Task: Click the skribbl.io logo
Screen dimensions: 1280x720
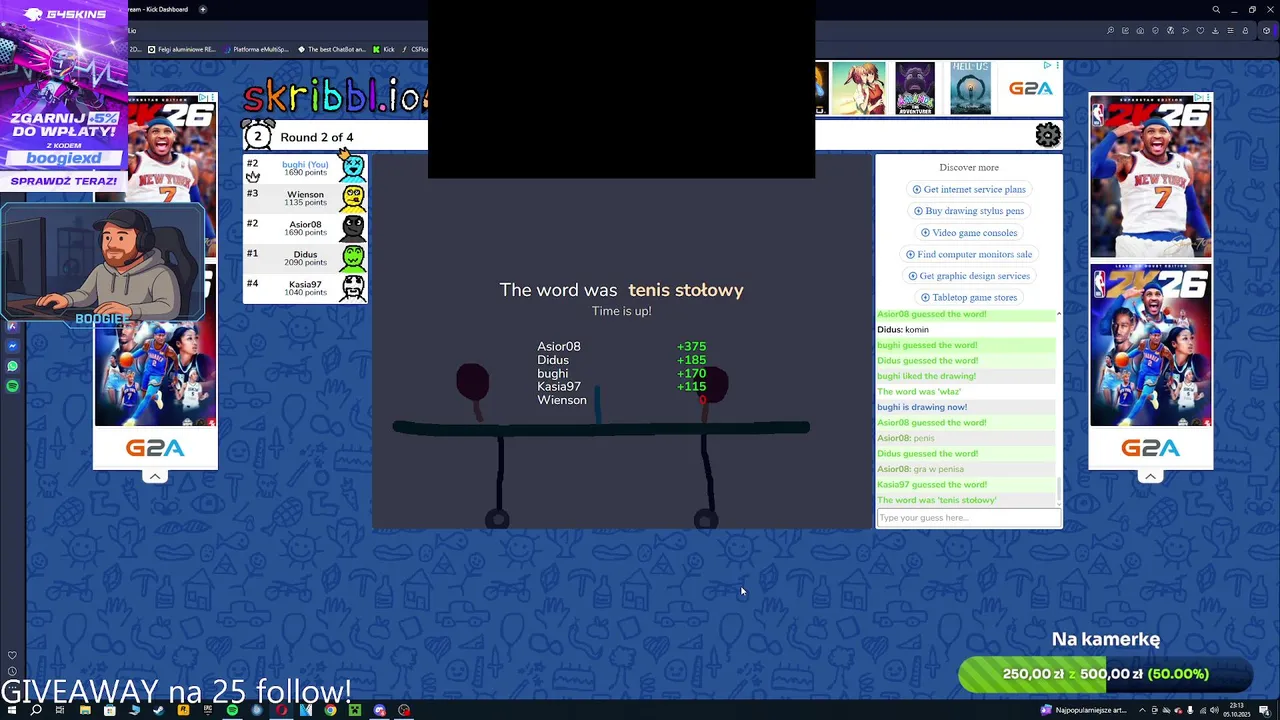Action: 335,95
